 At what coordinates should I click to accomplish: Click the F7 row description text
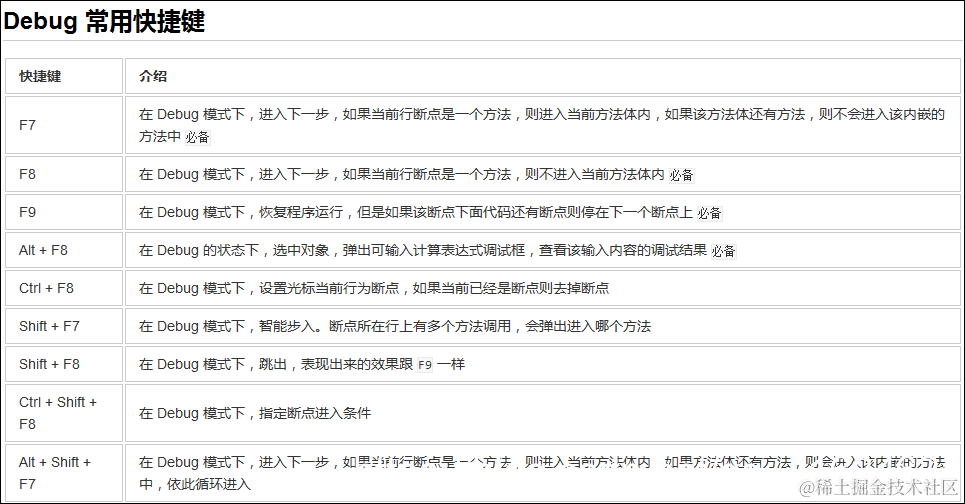point(542,125)
